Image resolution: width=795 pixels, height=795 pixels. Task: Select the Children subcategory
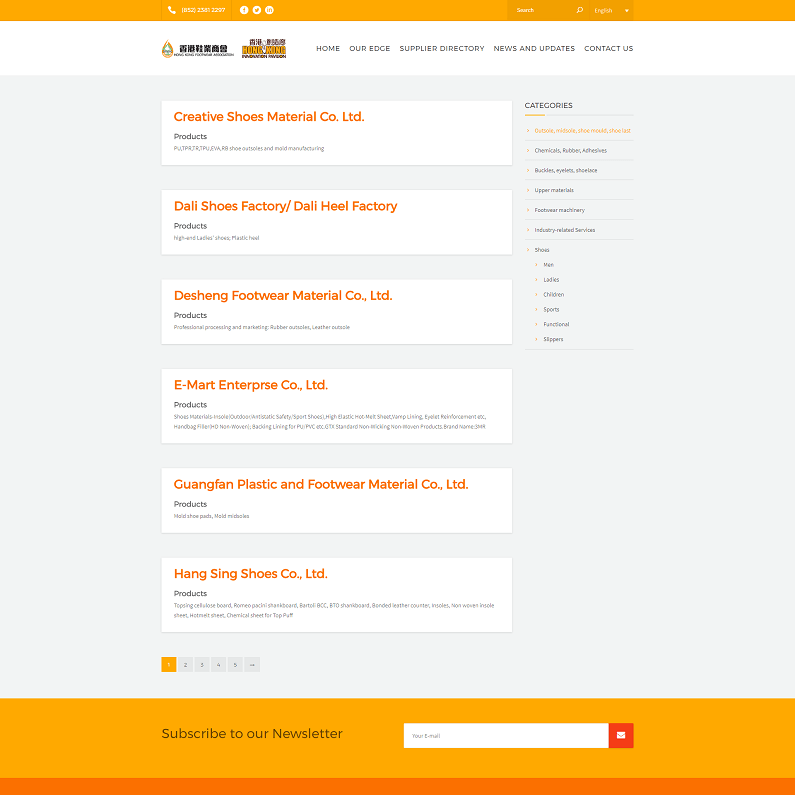(553, 294)
